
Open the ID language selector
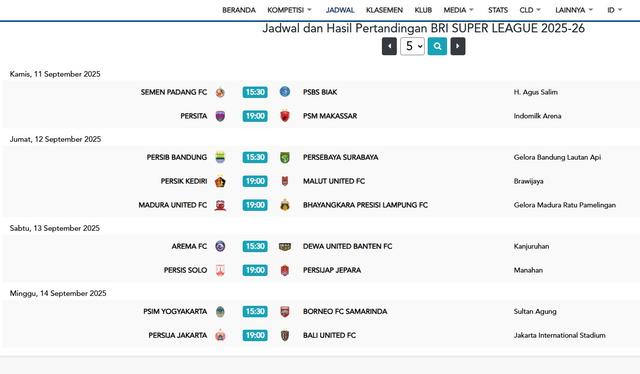click(615, 10)
